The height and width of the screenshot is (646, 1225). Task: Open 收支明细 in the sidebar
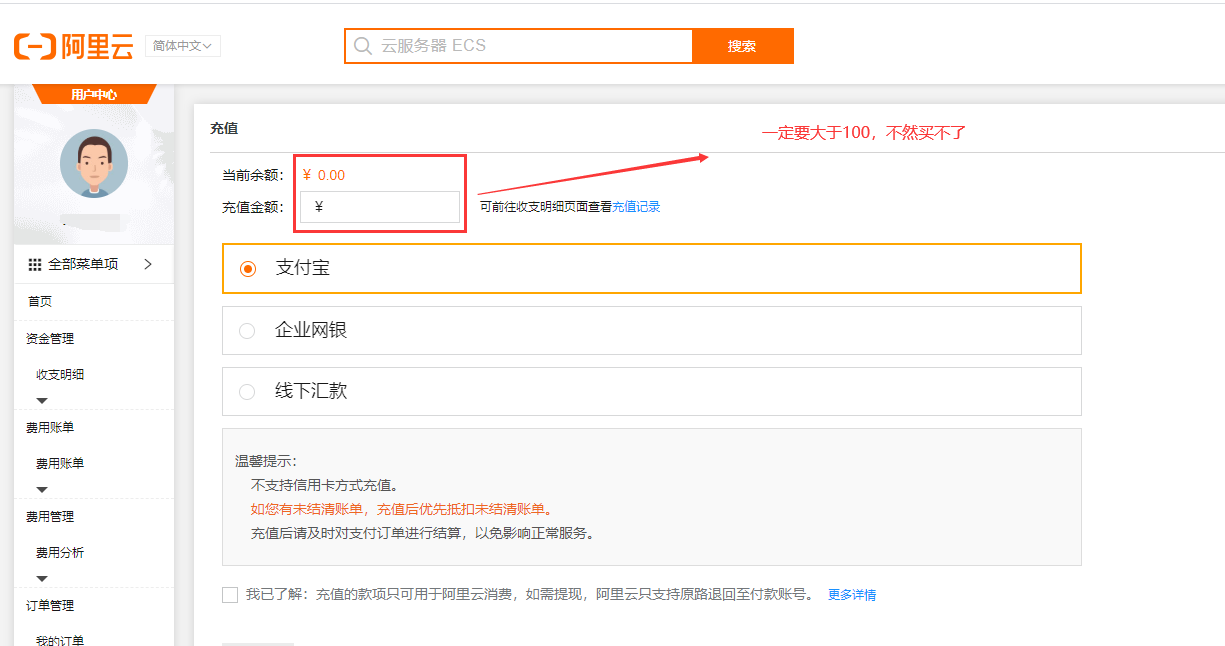(60, 375)
